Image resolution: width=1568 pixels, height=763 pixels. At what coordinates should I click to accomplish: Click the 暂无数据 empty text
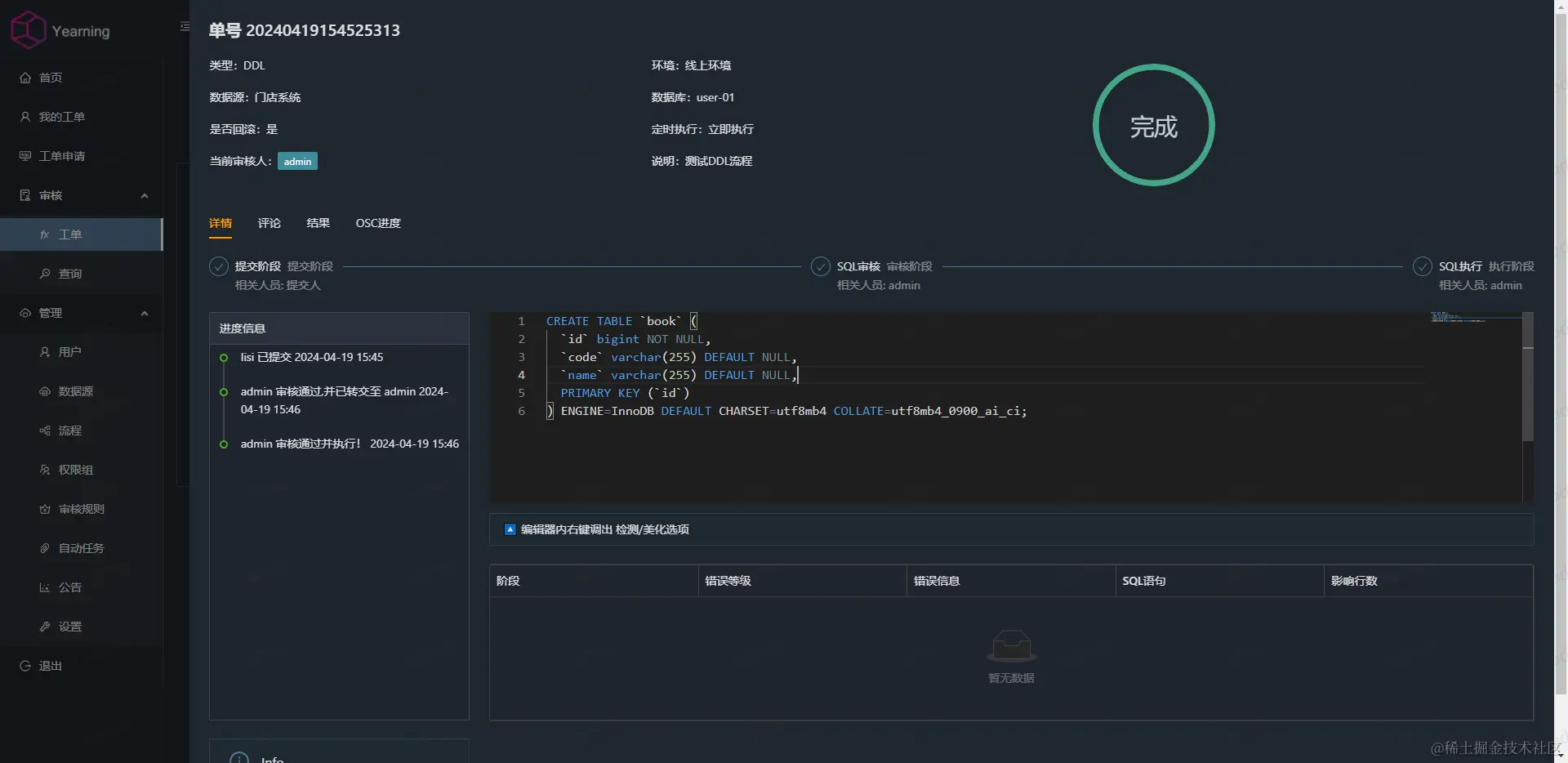coord(1011,678)
